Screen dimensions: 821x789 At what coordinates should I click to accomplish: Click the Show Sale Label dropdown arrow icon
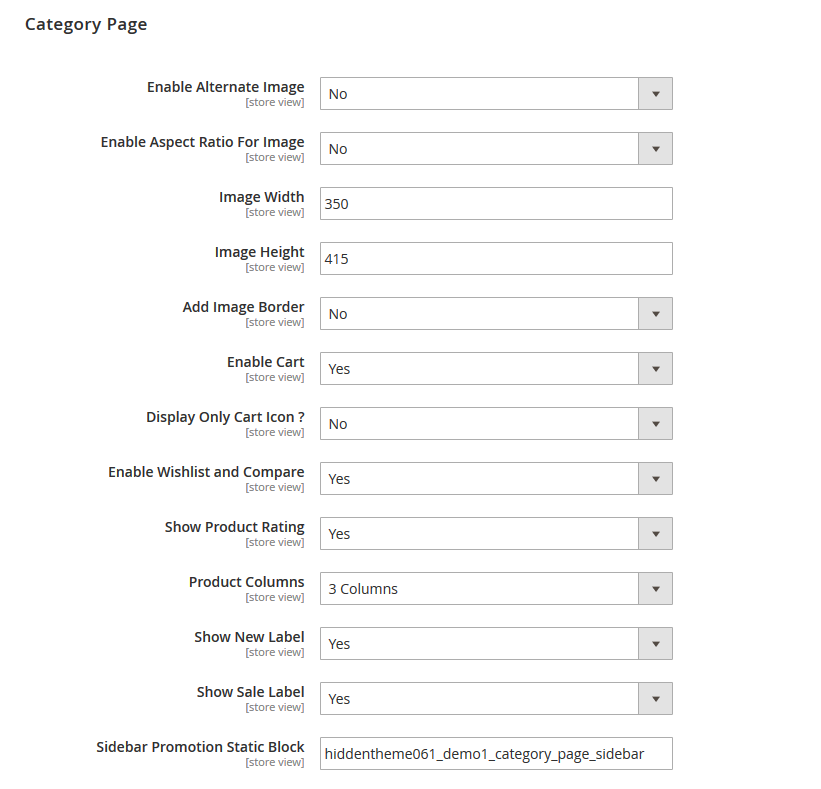(x=656, y=698)
